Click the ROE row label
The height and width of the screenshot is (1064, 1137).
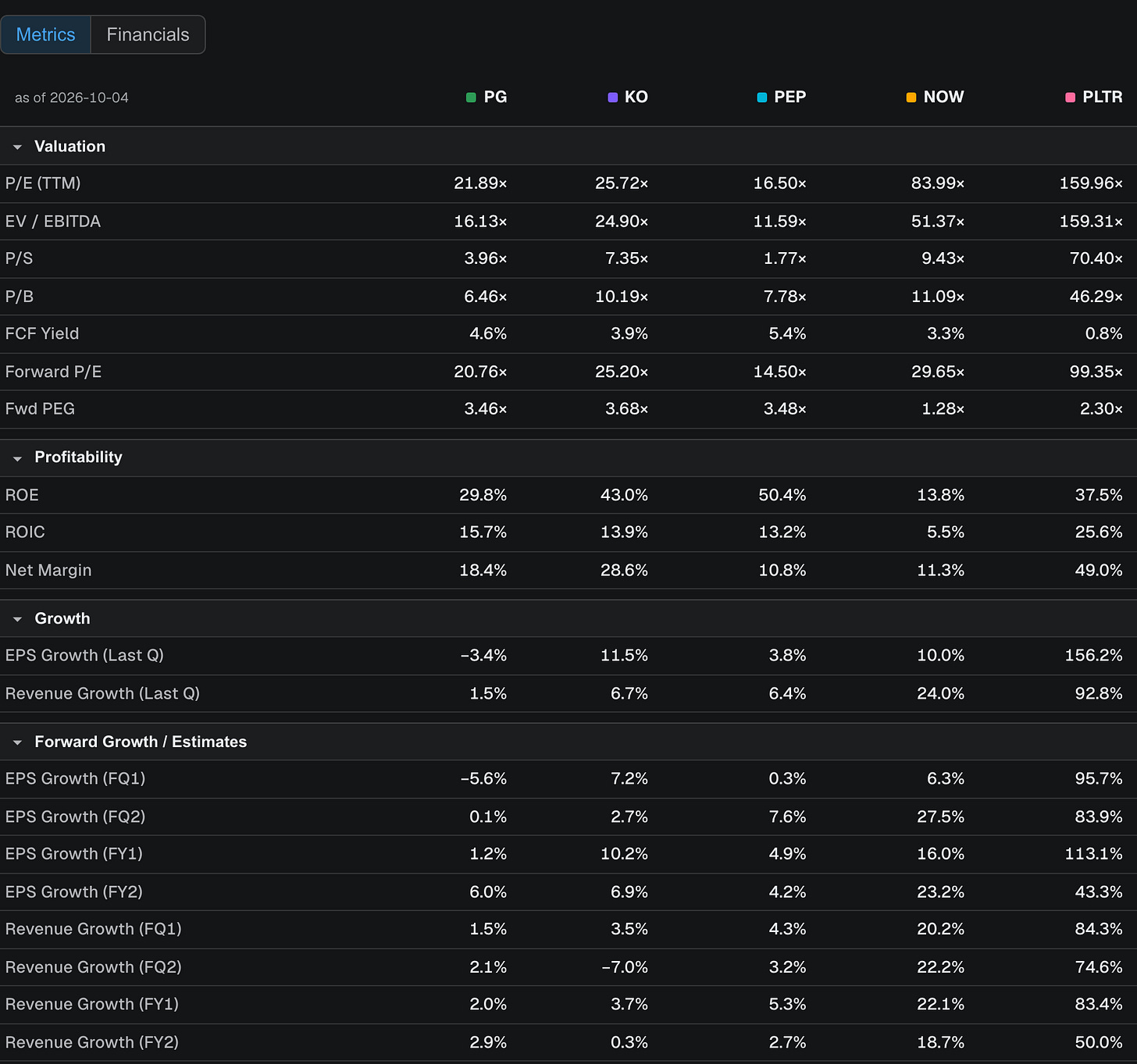pyautogui.click(x=22, y=496)
